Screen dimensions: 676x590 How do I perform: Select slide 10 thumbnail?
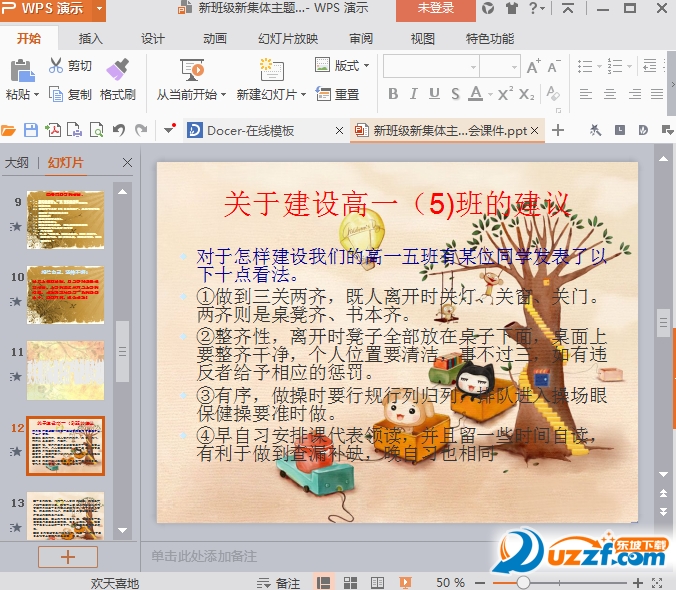(66, 295)
